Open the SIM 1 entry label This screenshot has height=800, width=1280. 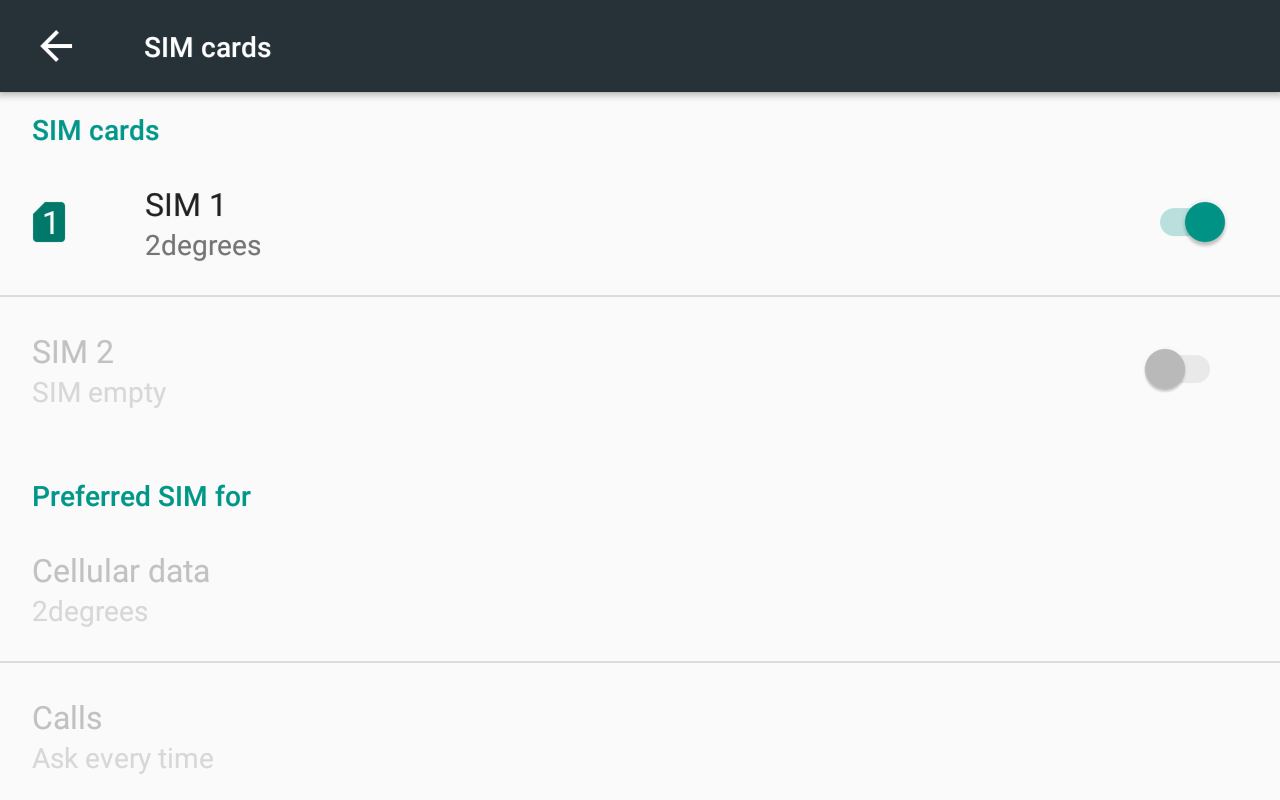pyautogui.click(x=185, y=205)
